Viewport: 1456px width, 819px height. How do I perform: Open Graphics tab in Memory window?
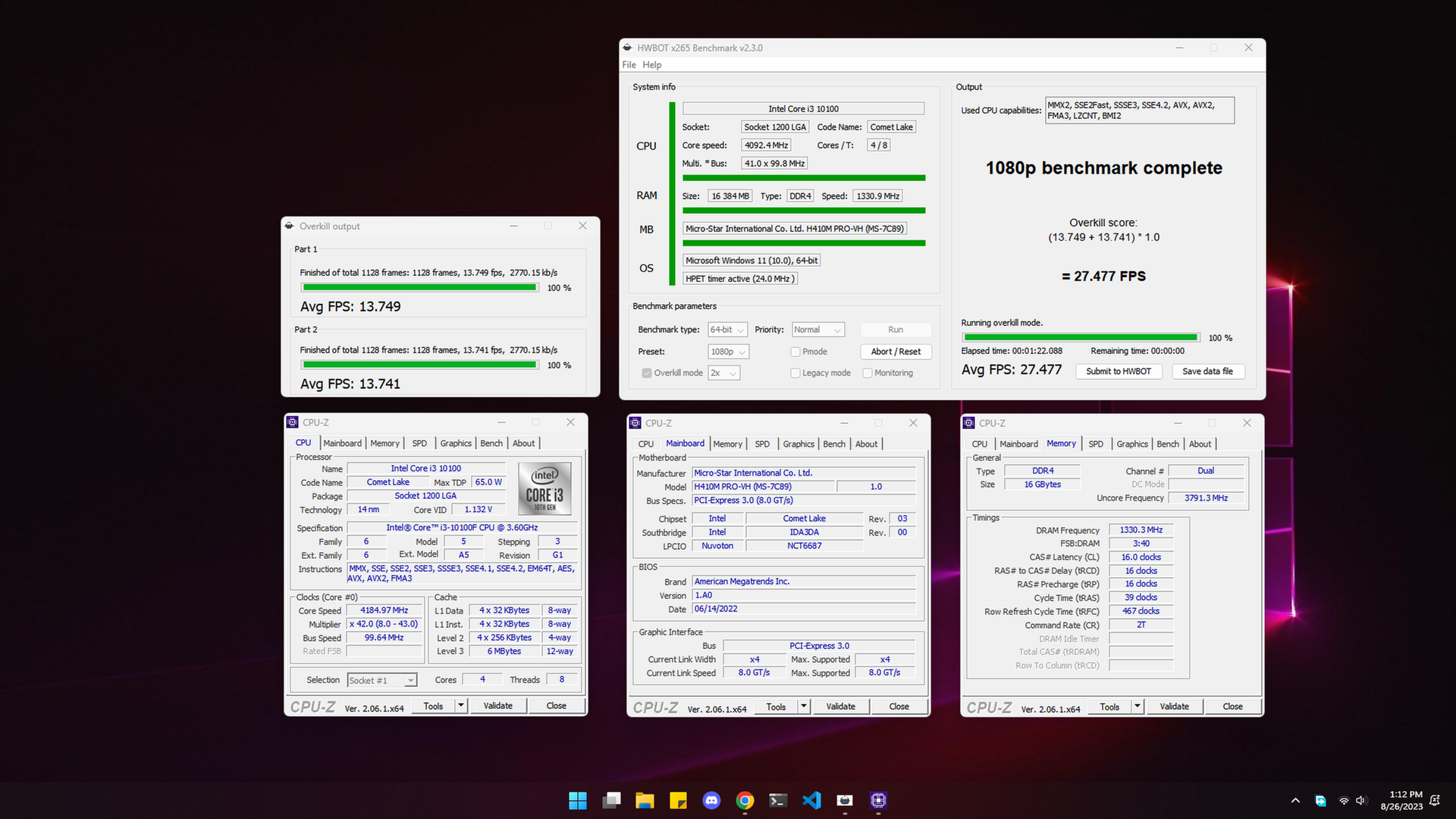[x=1132, y=444]
